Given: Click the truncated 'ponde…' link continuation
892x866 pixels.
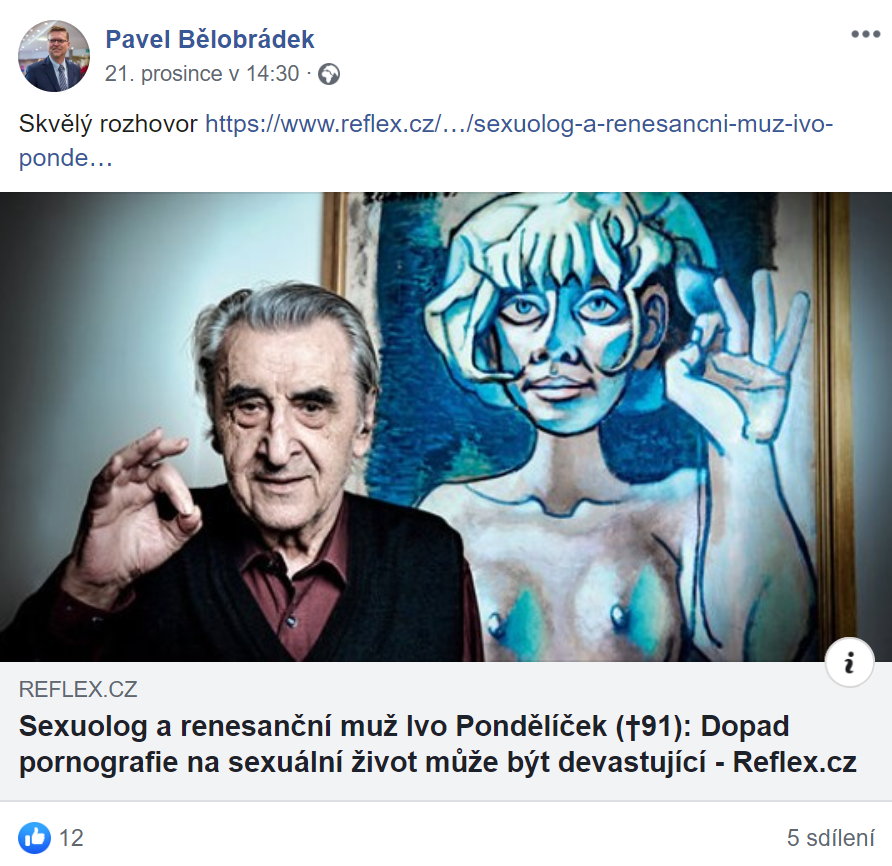Looking at the screenshot, I should [65, 158].
